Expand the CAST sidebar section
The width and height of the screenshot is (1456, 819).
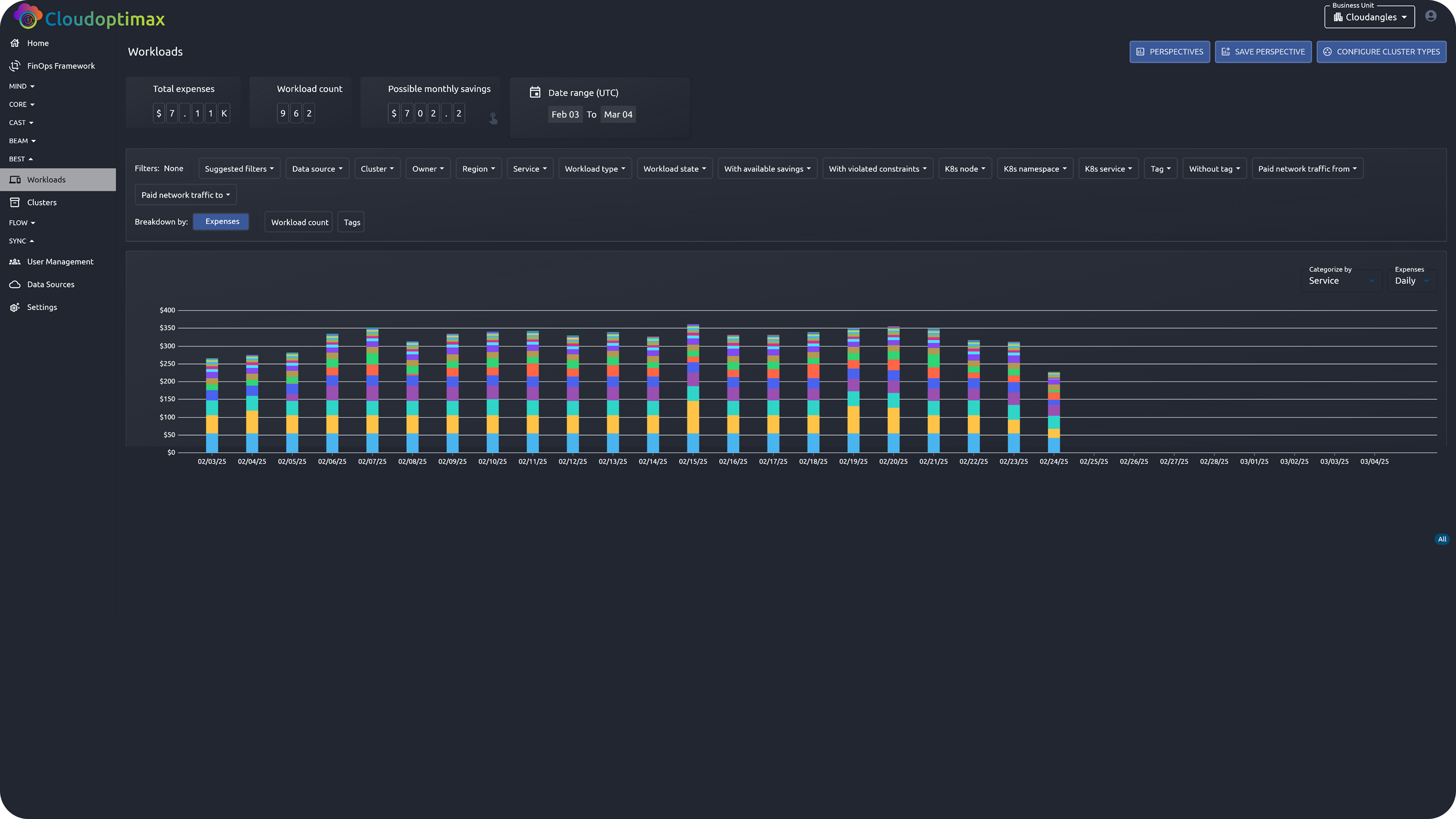22,122
